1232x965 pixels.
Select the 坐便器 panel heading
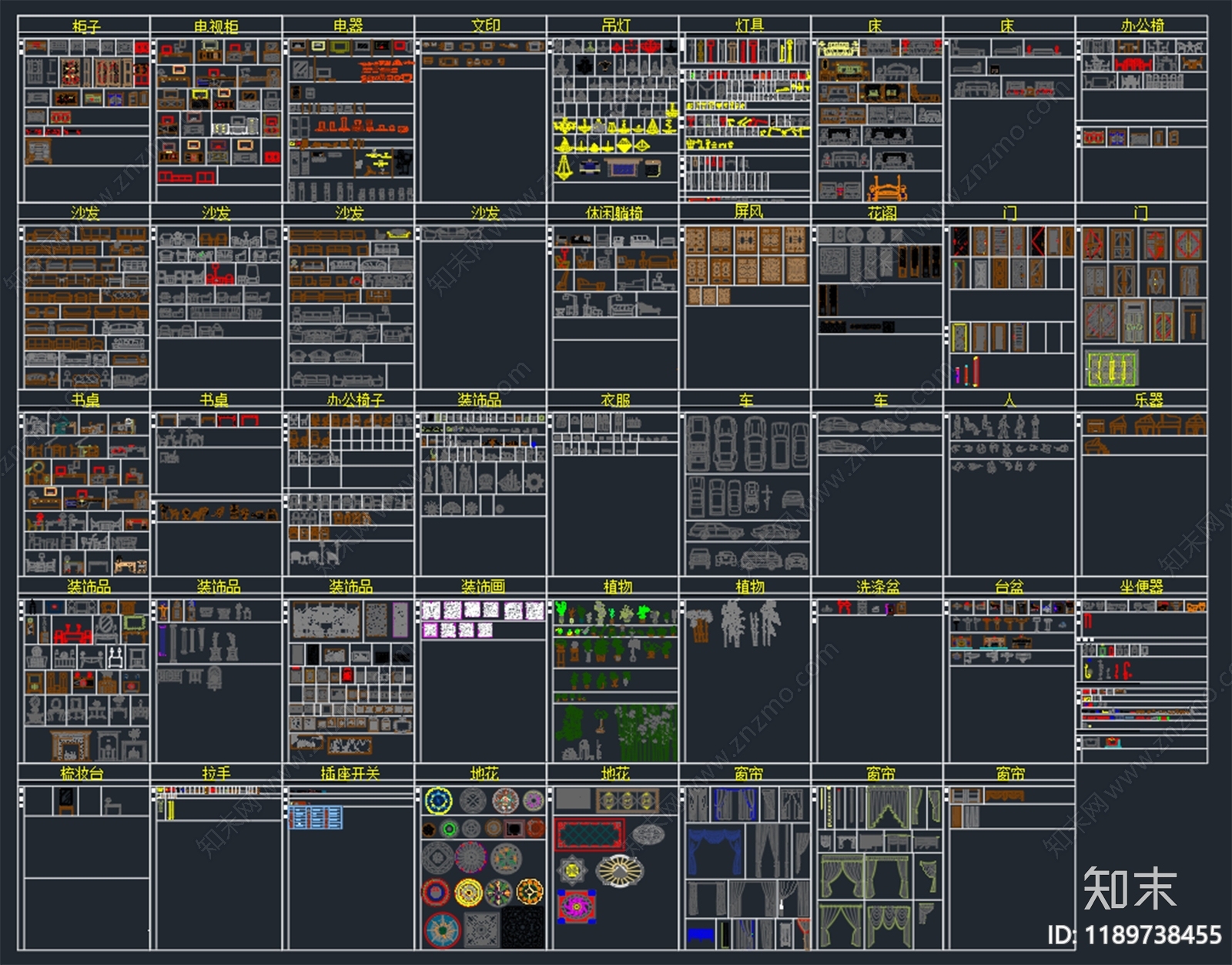point(1141,587)
